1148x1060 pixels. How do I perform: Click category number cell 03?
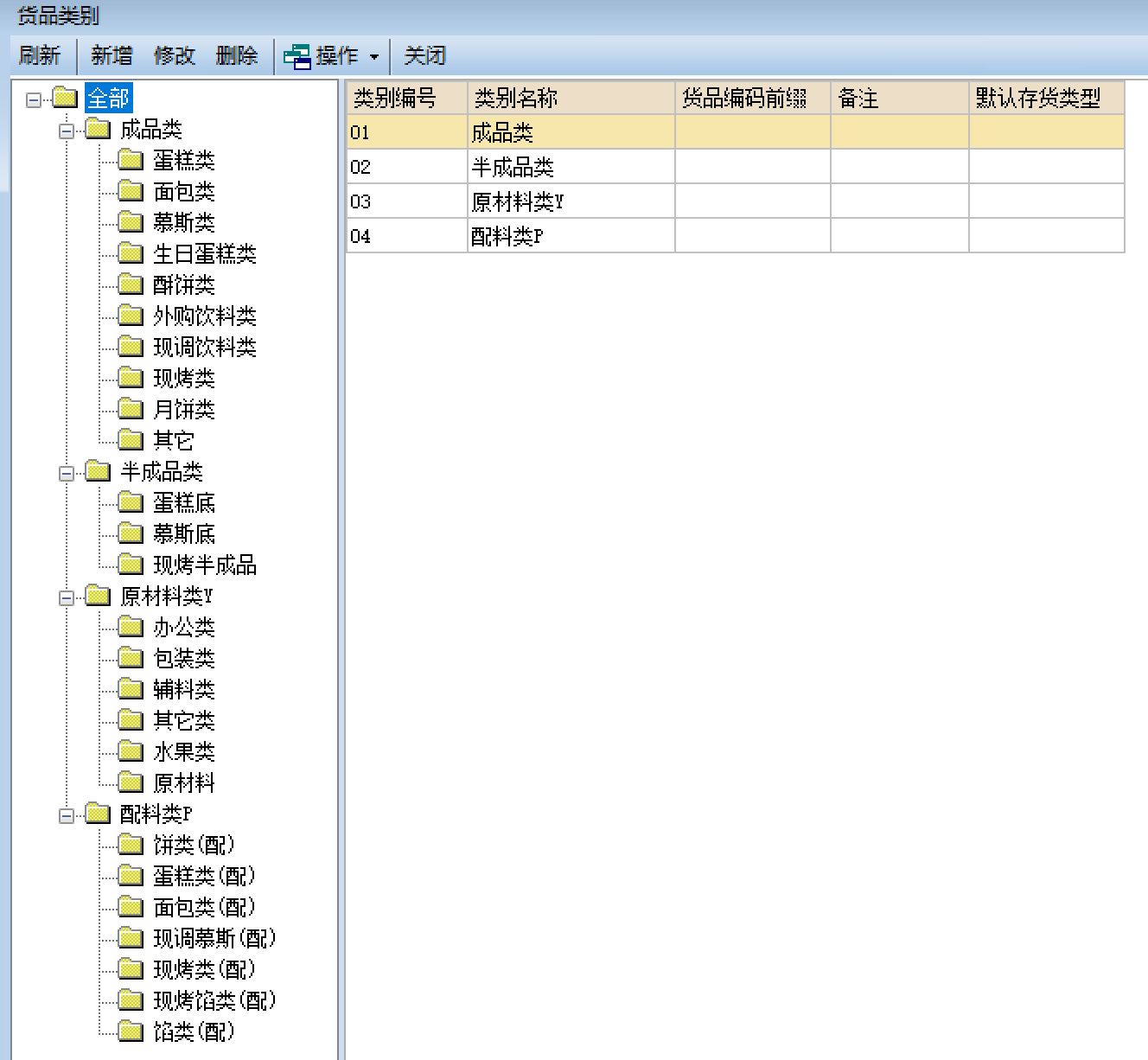(x=407, y=201)
